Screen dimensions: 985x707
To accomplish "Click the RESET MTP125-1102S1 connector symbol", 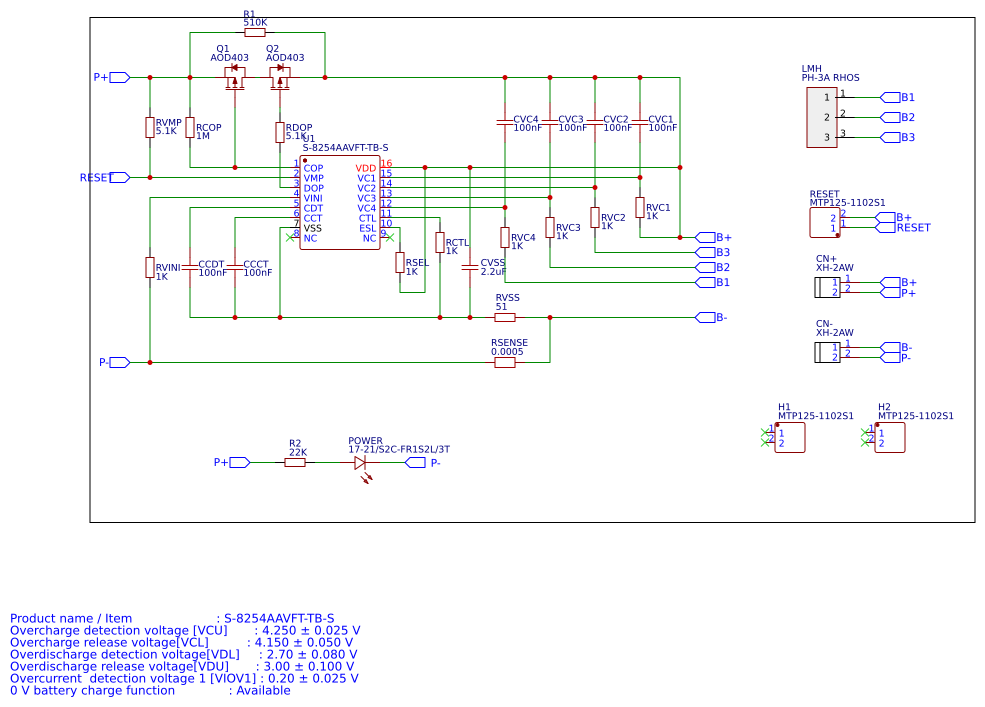I will 824,222.
